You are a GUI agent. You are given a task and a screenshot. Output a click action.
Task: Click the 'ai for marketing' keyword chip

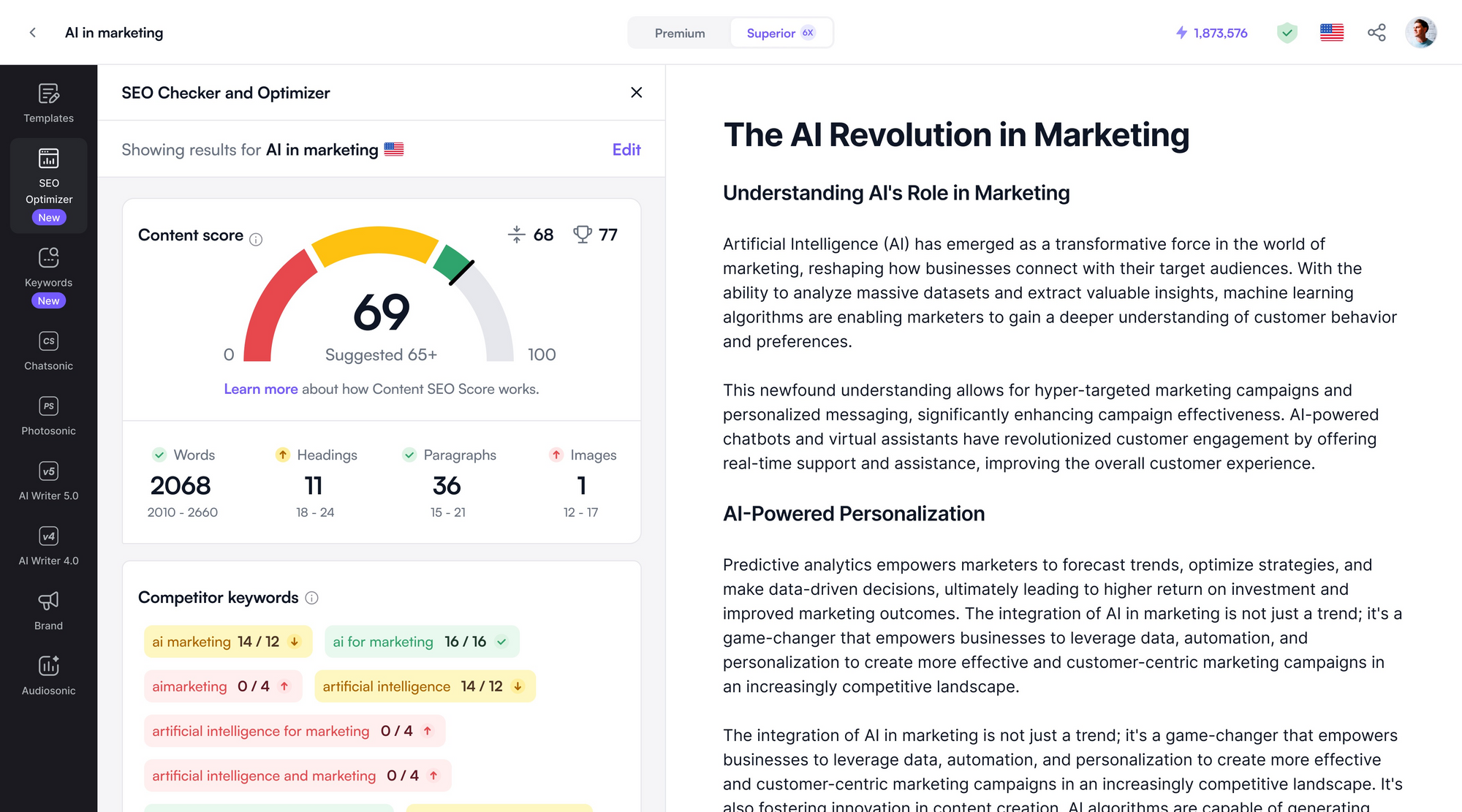point(421,642)
